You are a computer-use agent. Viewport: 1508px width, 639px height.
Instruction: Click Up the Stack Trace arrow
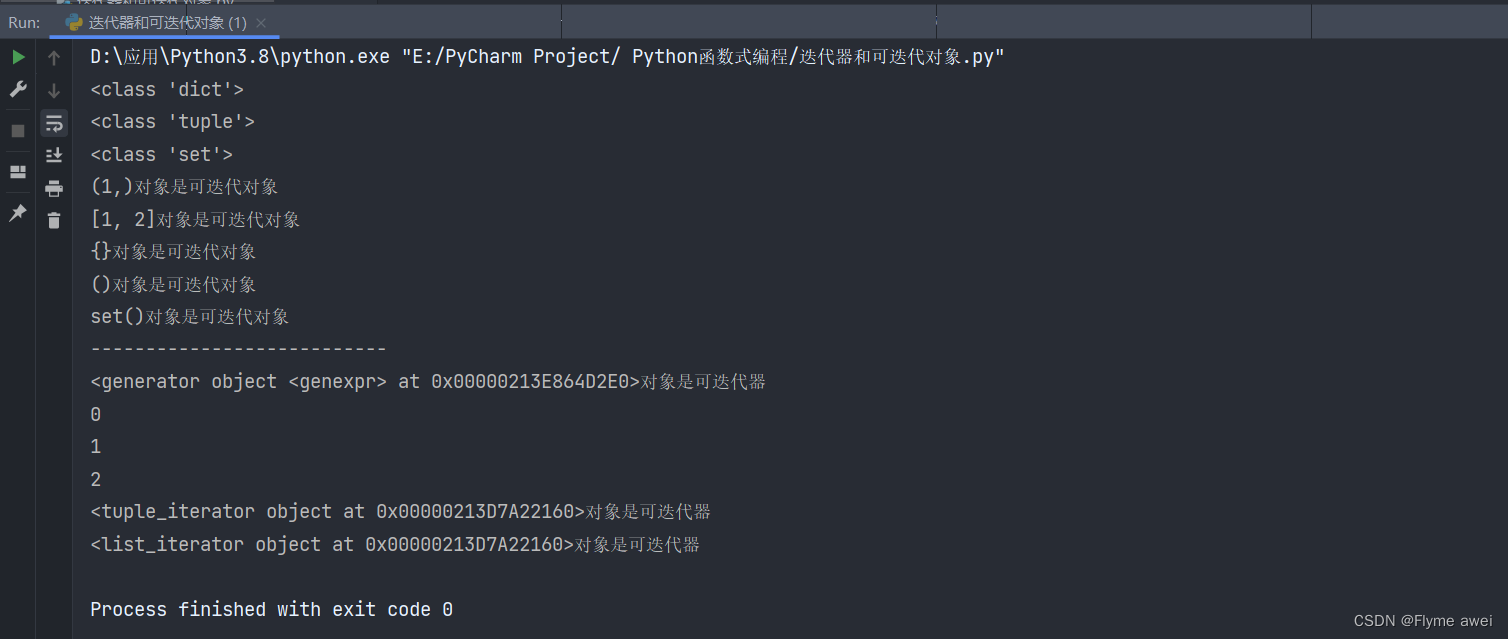click(x=54, y=58)
